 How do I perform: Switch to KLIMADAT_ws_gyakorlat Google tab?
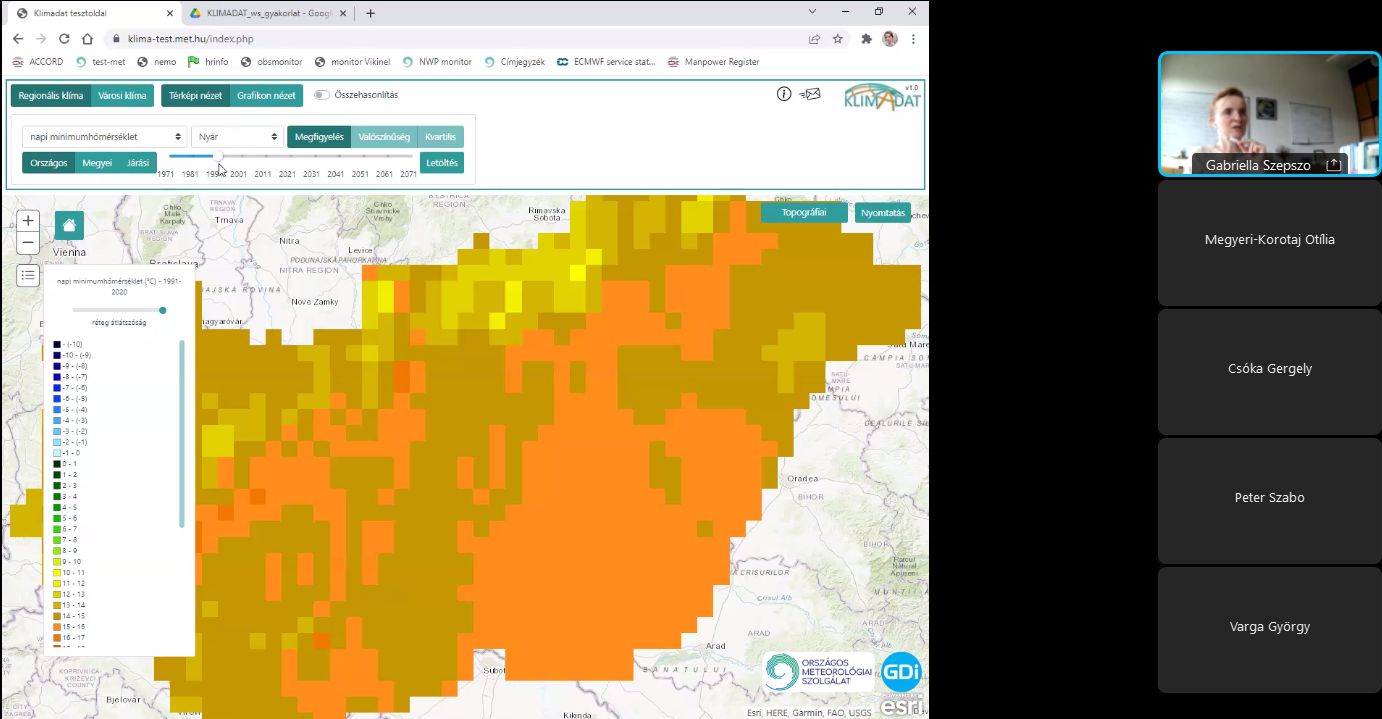coord(267,13)
